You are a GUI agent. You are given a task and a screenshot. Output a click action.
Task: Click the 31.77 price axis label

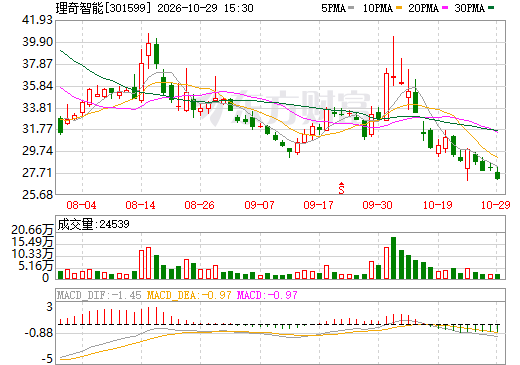[37, 129]
